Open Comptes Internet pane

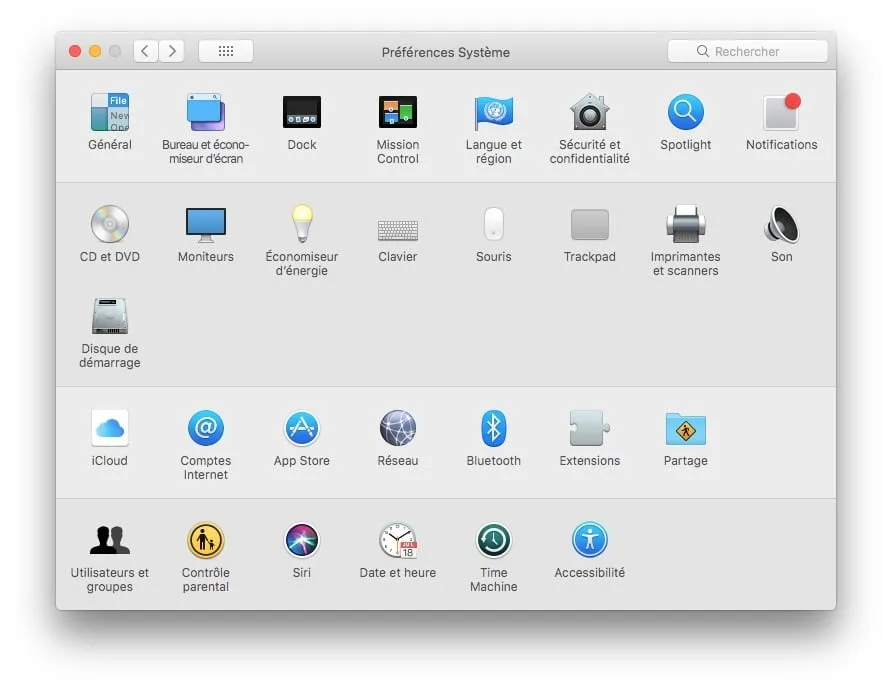[205, 428]
